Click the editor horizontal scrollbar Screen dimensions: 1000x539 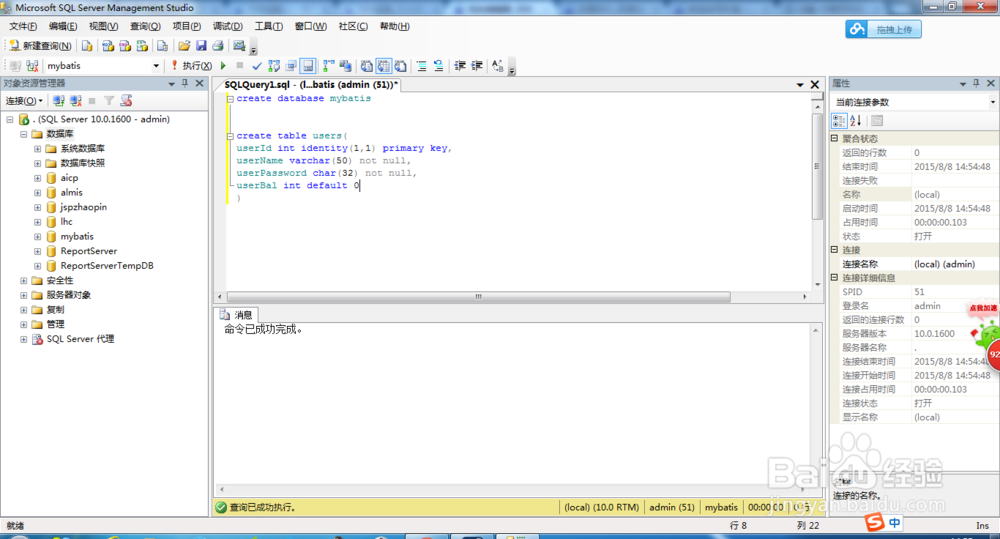(478, 297)
